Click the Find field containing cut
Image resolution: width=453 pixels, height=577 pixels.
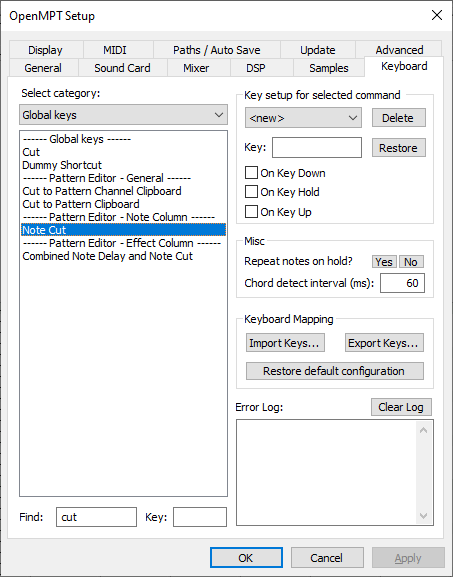pyautogui.click(x=96, y=517)
